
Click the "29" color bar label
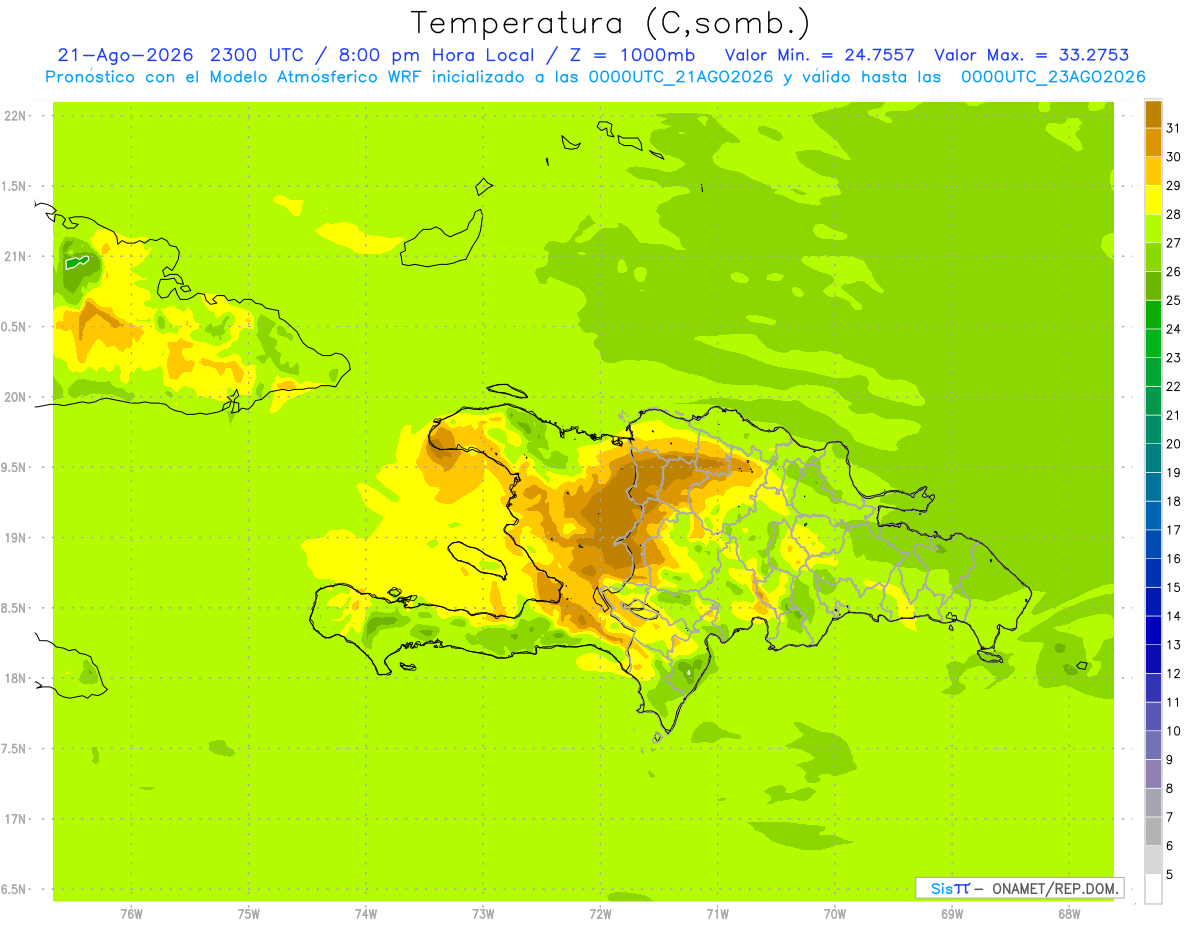coord(1173,186)
